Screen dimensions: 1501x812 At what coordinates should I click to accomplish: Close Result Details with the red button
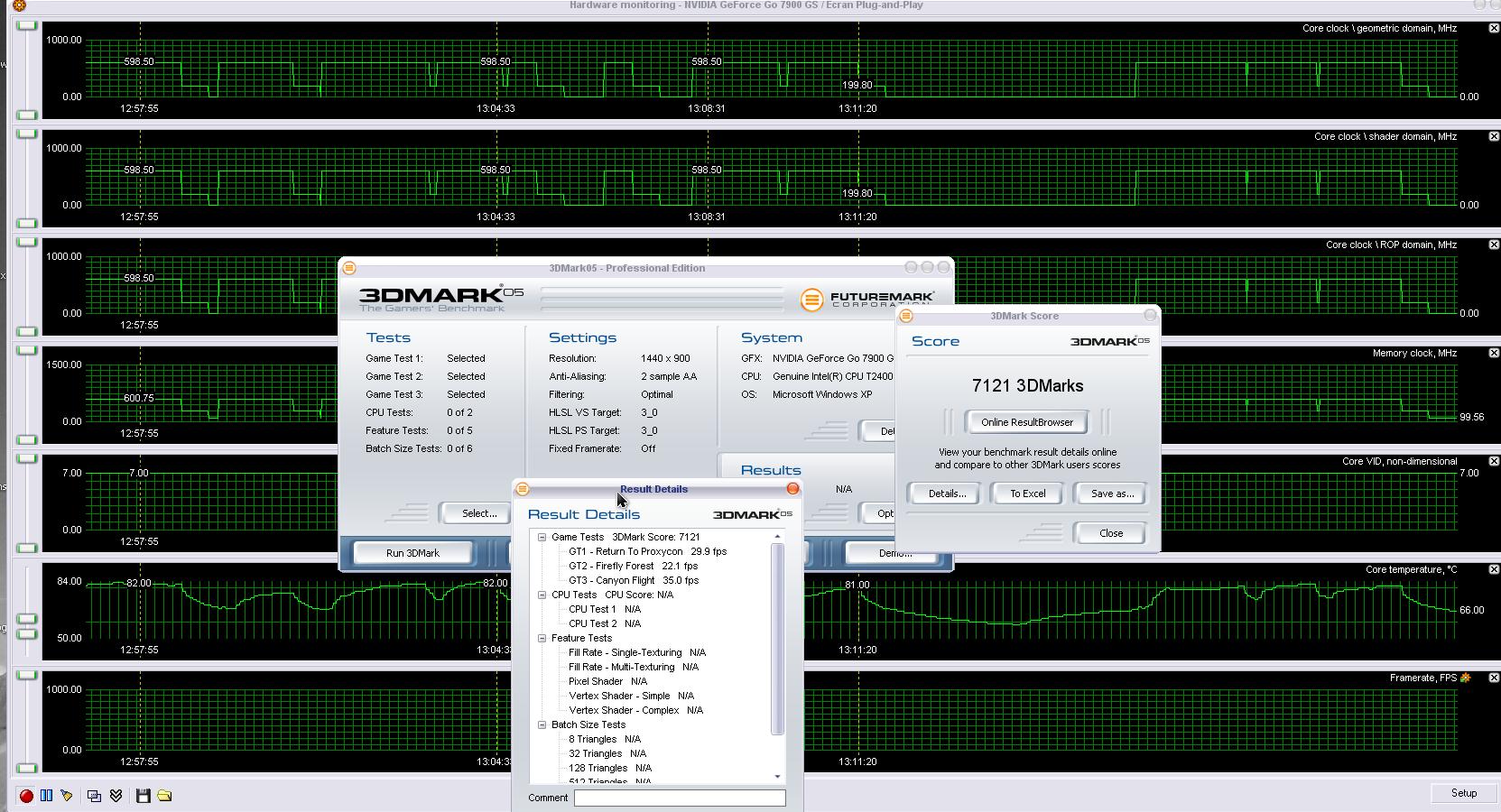pos(792,488)
